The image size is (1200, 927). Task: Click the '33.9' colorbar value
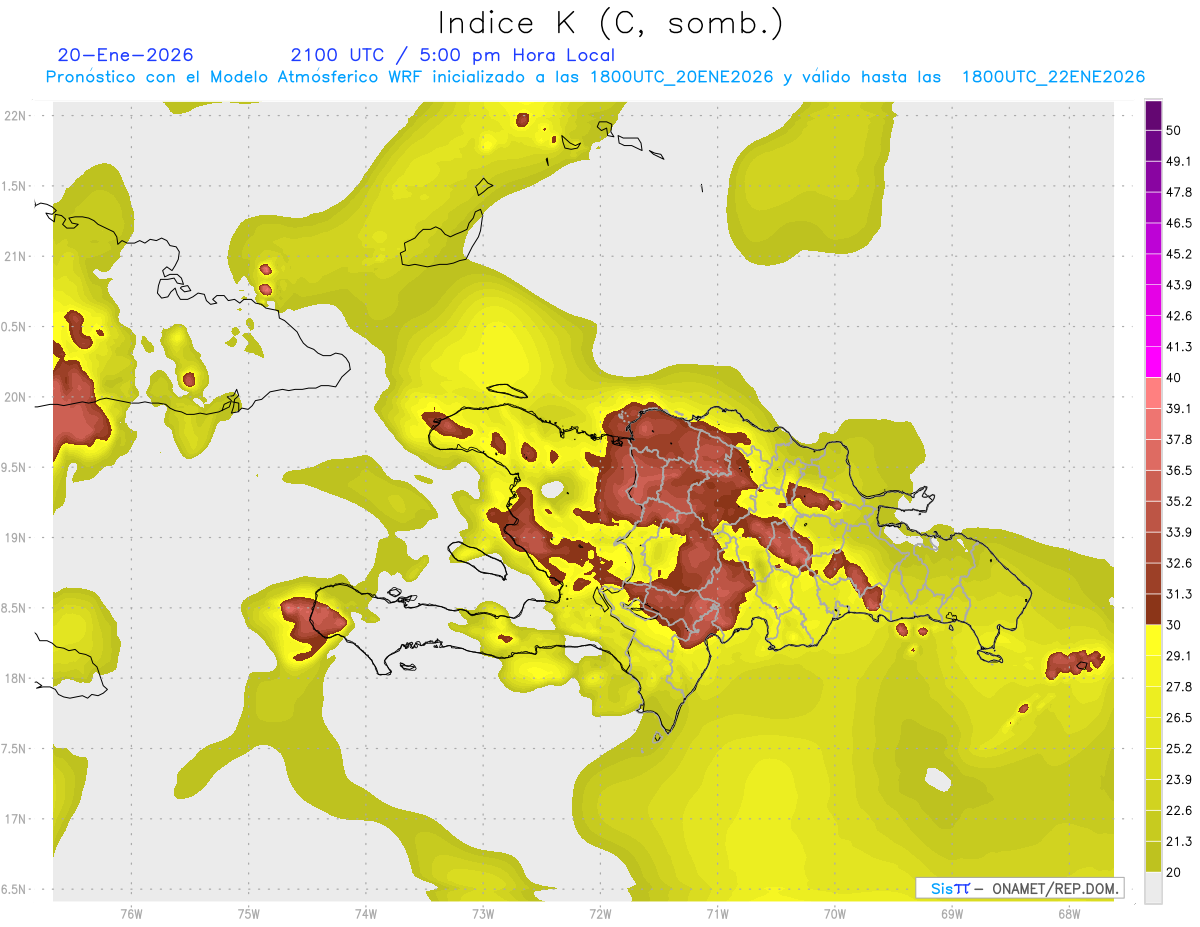point(1179,532)
